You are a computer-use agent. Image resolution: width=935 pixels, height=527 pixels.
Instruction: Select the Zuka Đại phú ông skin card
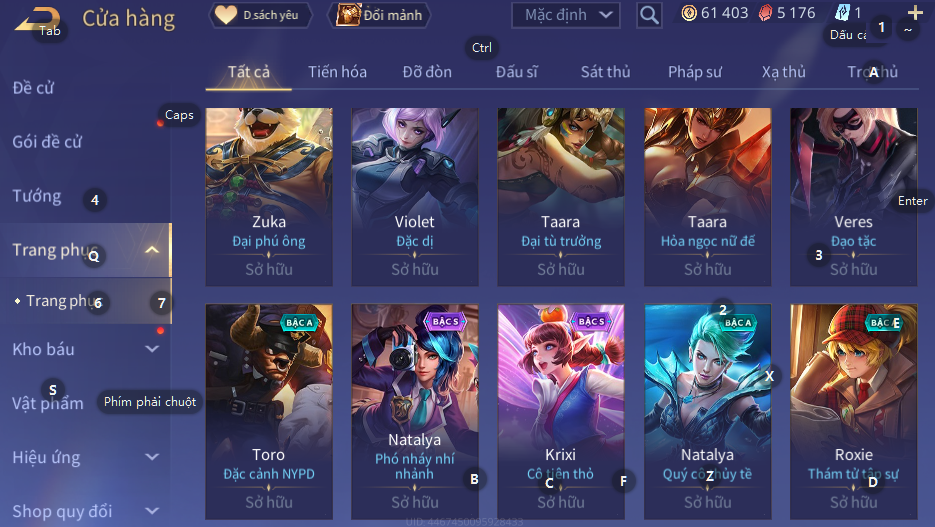[x=269, y=197]
